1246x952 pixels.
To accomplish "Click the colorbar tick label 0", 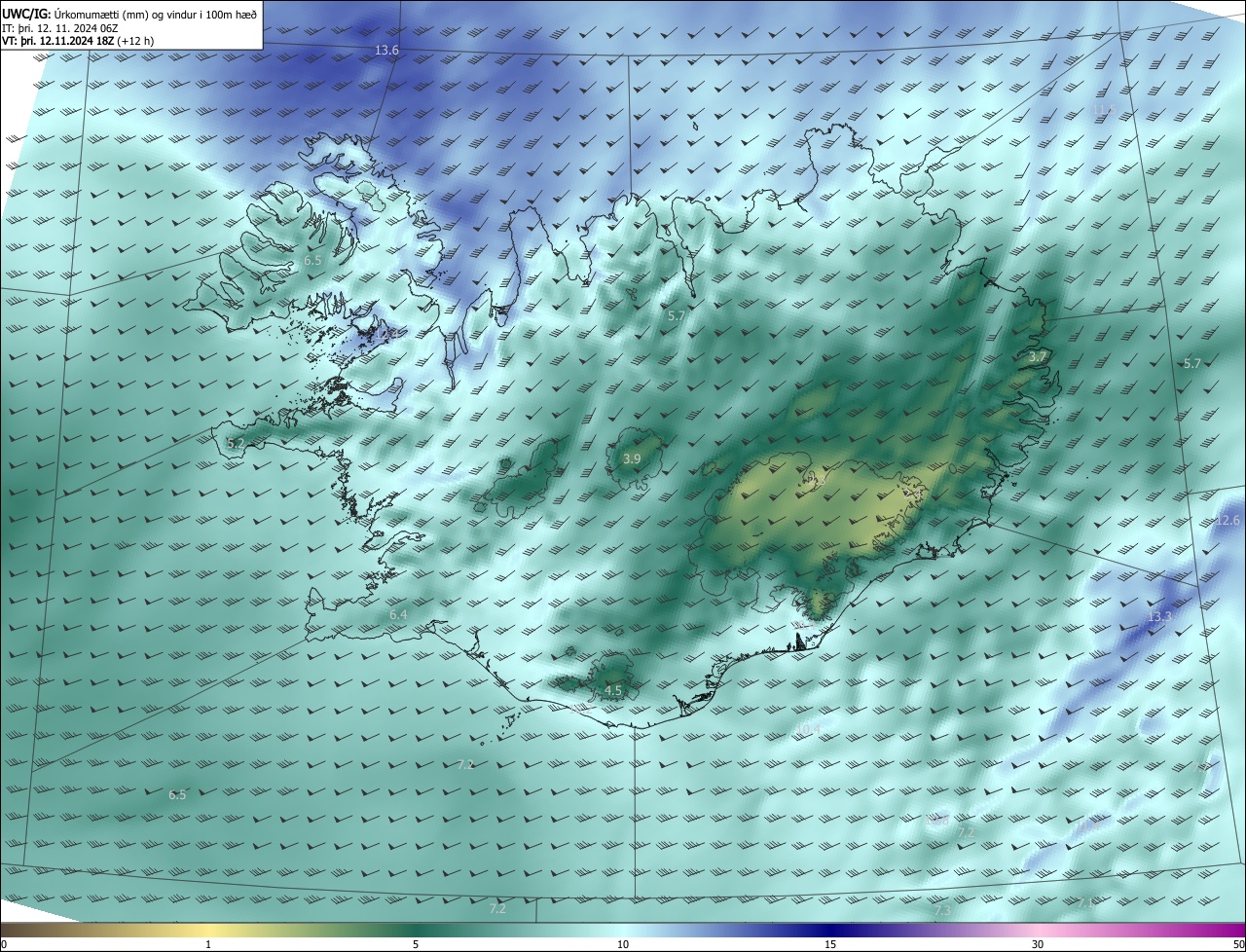I will (3, 944).
